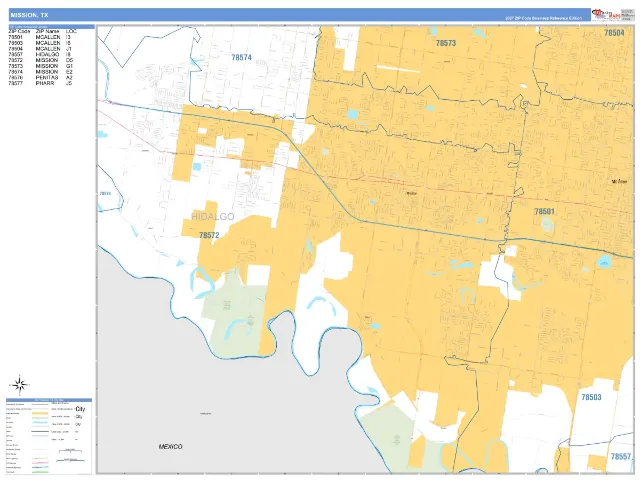640x480 pixels.
Task: Click the blue legend title bar
Action: point(49,400)
